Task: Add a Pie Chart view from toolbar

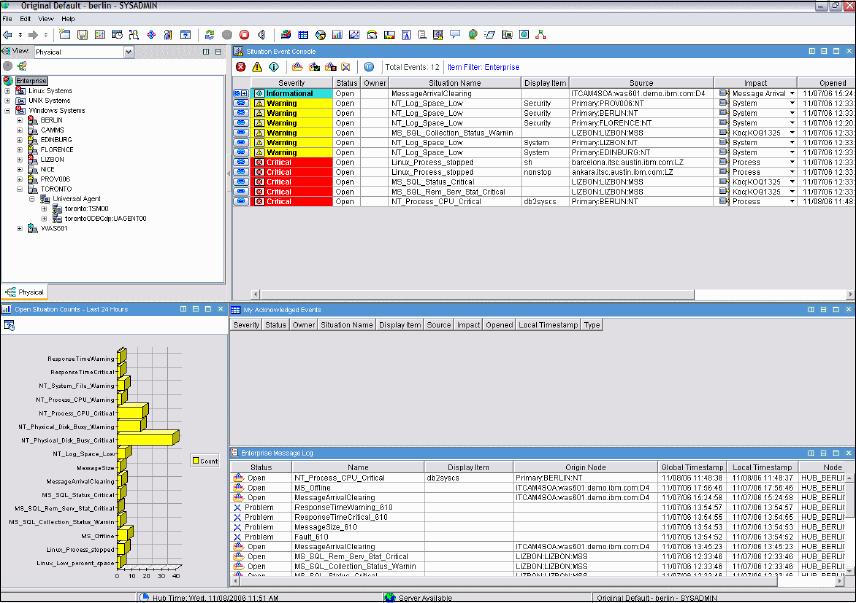Action: point(320,35)
